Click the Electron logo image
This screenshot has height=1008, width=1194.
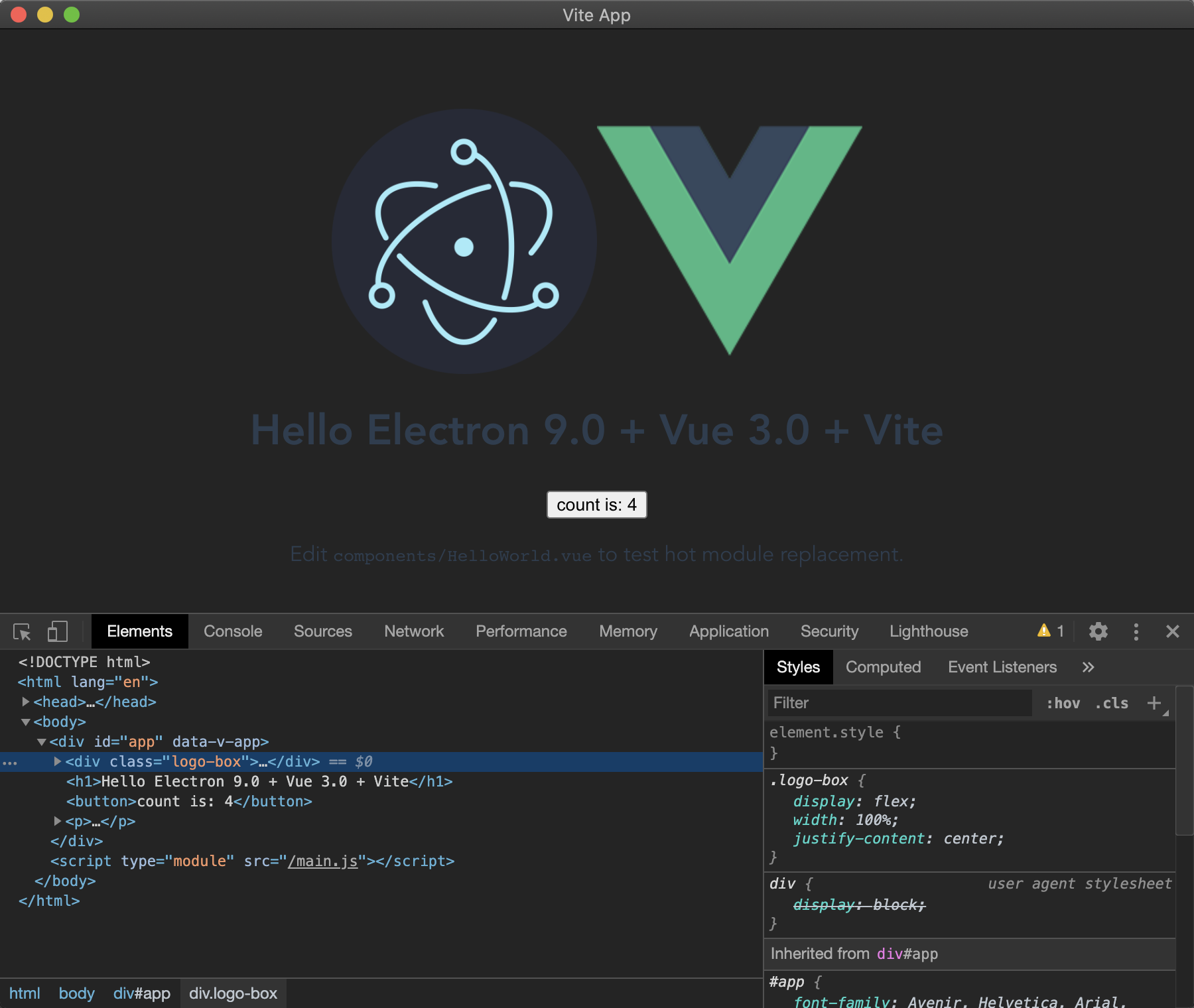point(464,241)
